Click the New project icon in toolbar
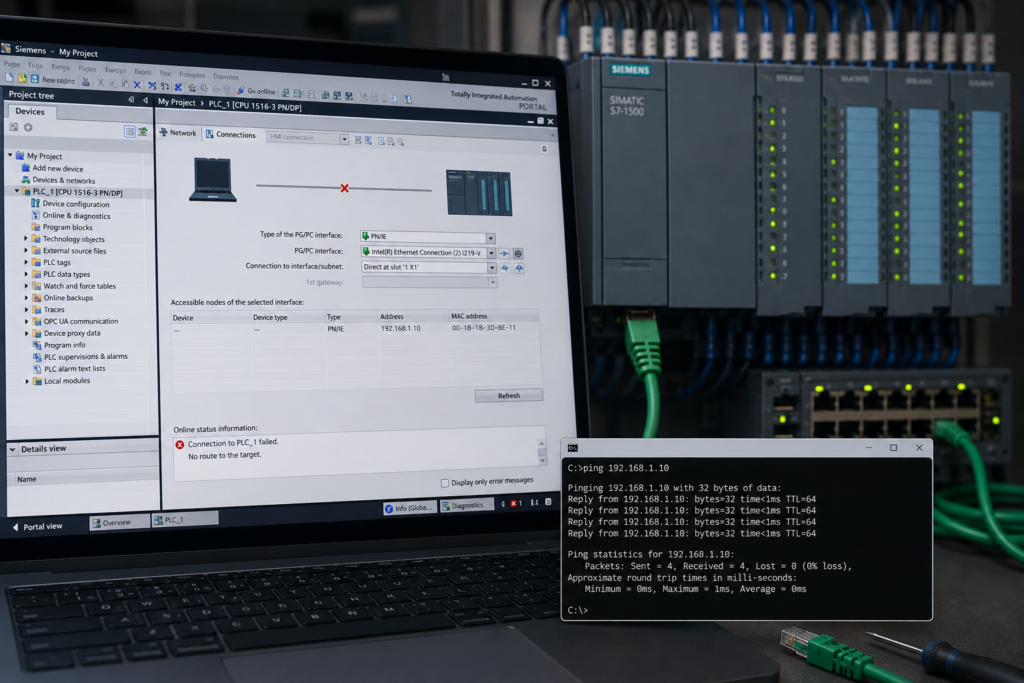Screen dimensions: 1024x683 [9, 78]
